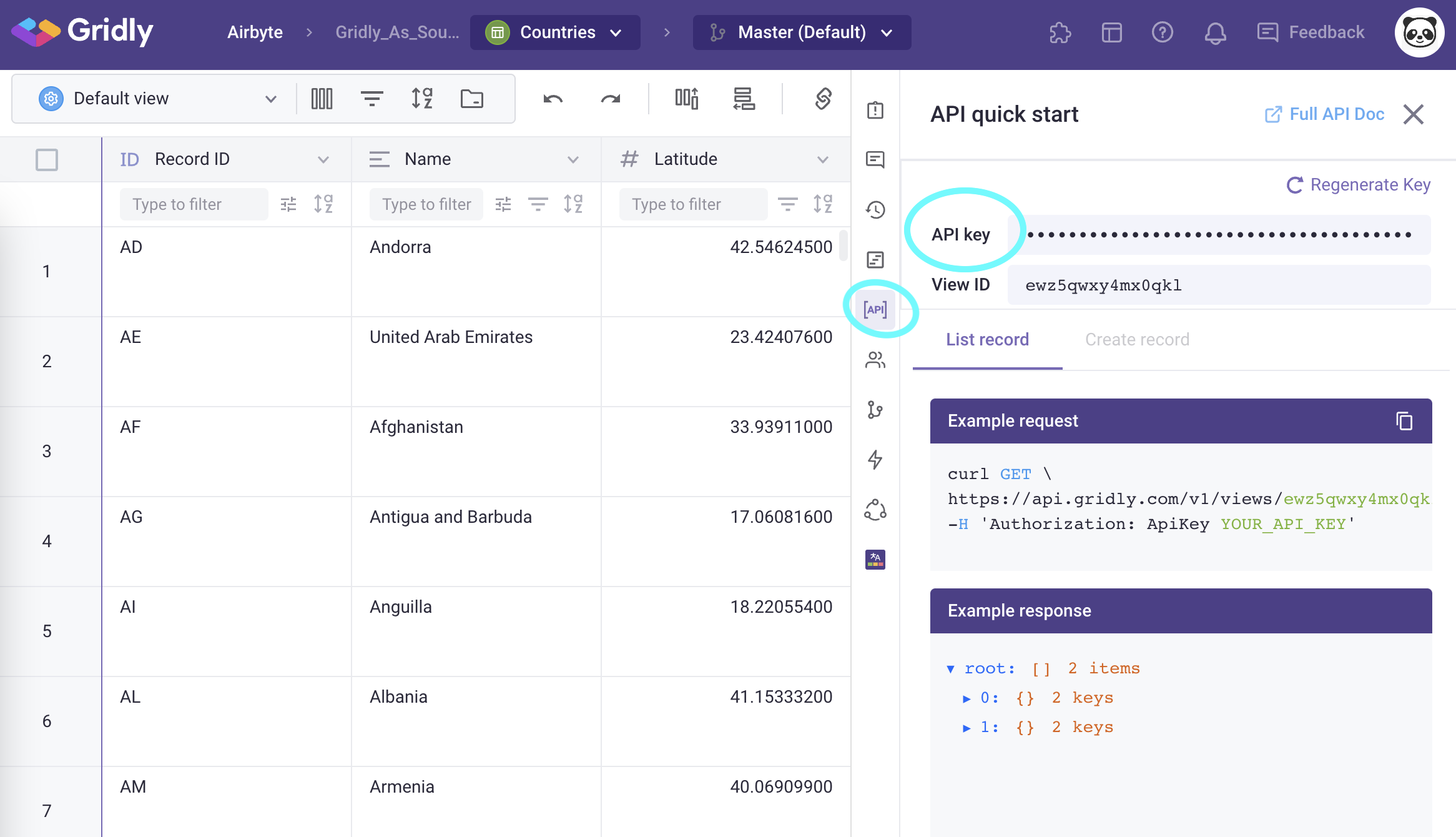Screen dimensions: 1456x837
Task: Click the redo arrow in toolbar
Action: click(x=610, y=99)
